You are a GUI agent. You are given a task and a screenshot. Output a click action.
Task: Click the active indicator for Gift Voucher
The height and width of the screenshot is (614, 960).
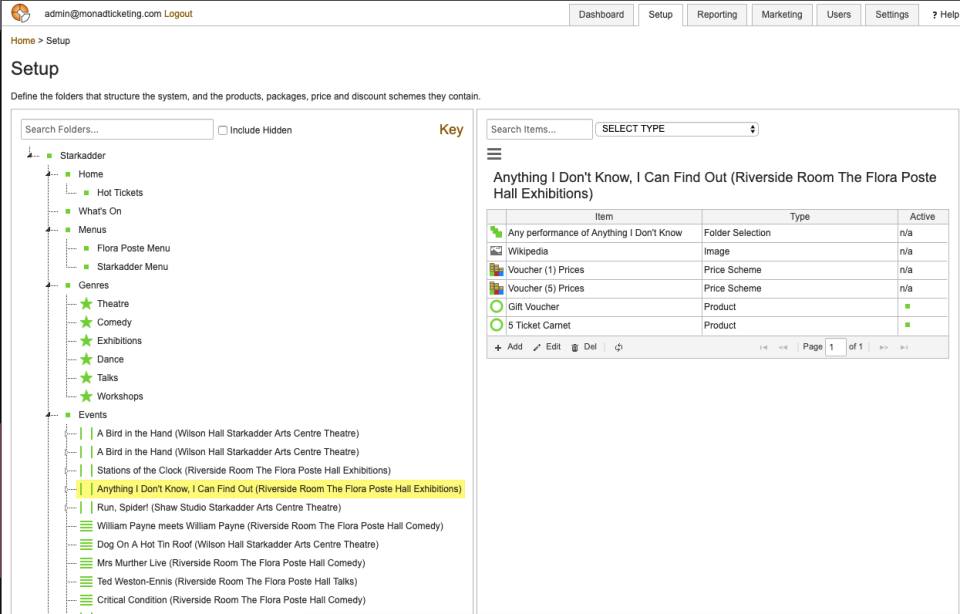point(907,306)
